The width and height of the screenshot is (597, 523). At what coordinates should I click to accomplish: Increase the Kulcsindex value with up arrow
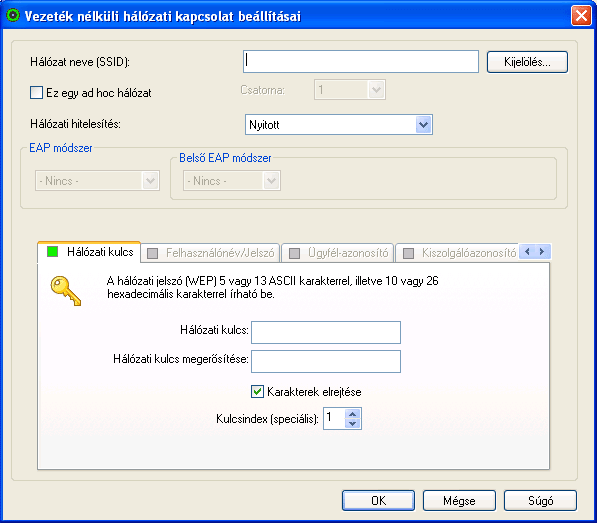tap(353, 414)
